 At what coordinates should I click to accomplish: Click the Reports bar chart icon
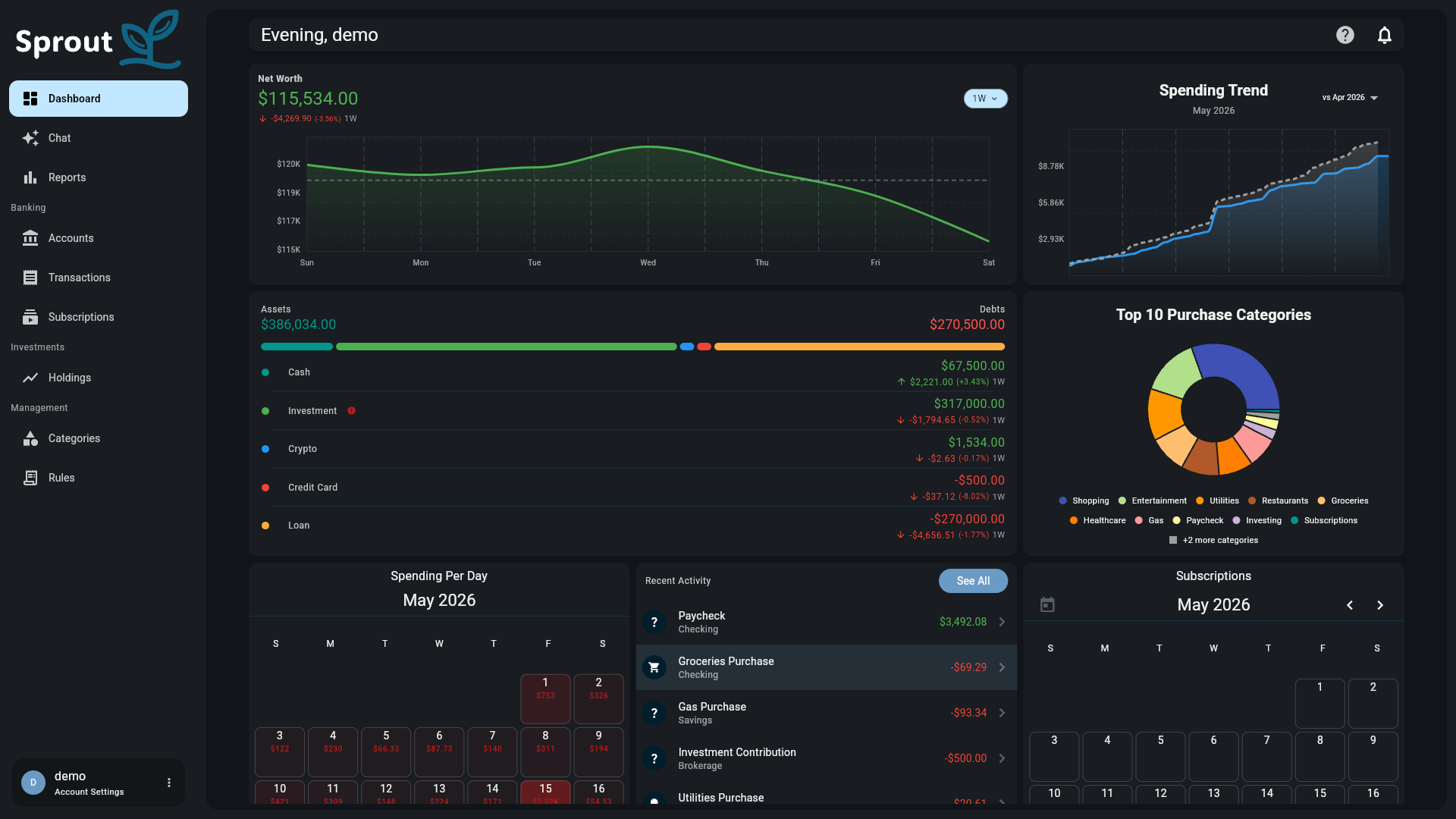pyautogui.click(x=30, y=177)
